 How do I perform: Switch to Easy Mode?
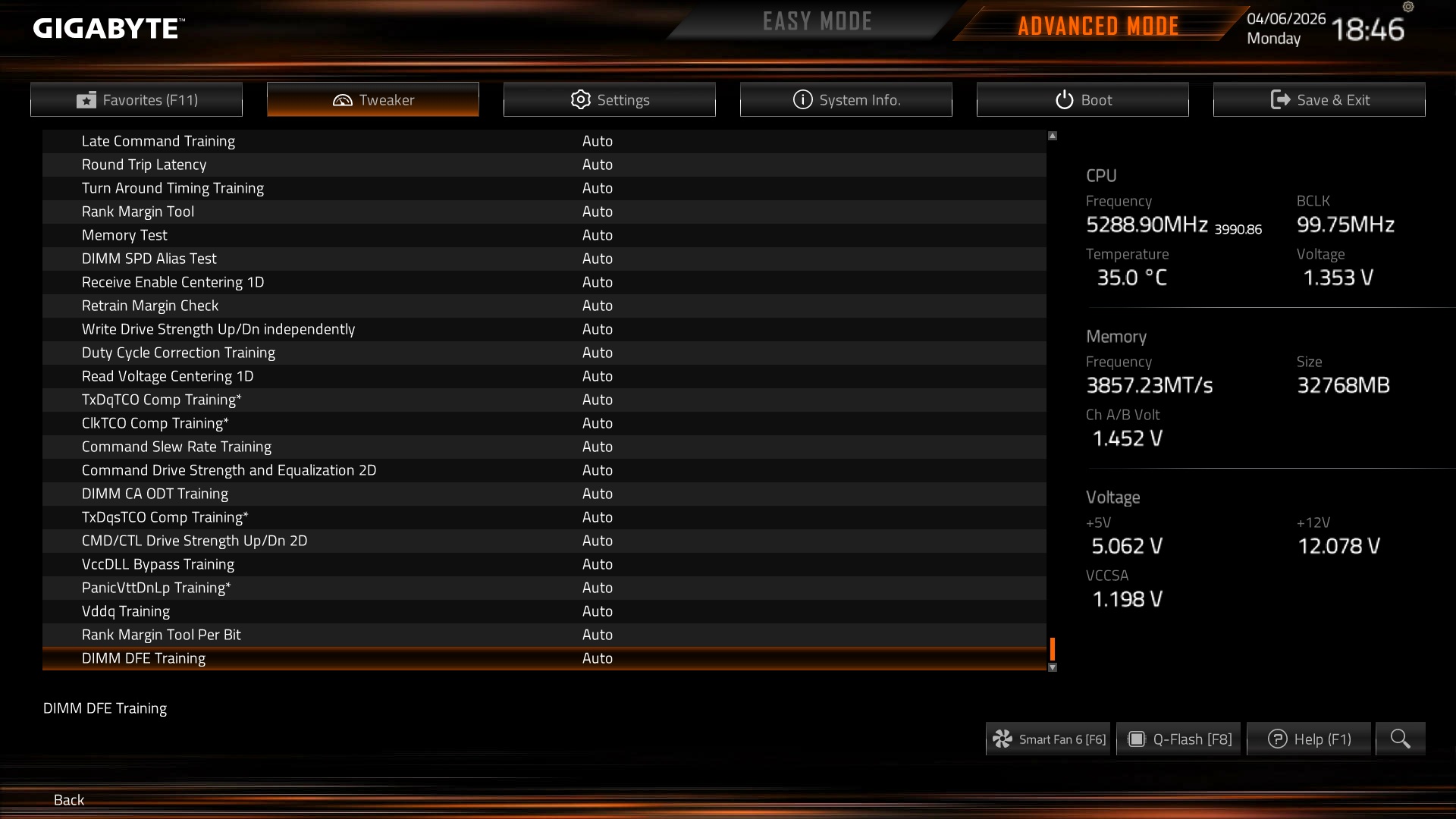(x=817, y=22)
